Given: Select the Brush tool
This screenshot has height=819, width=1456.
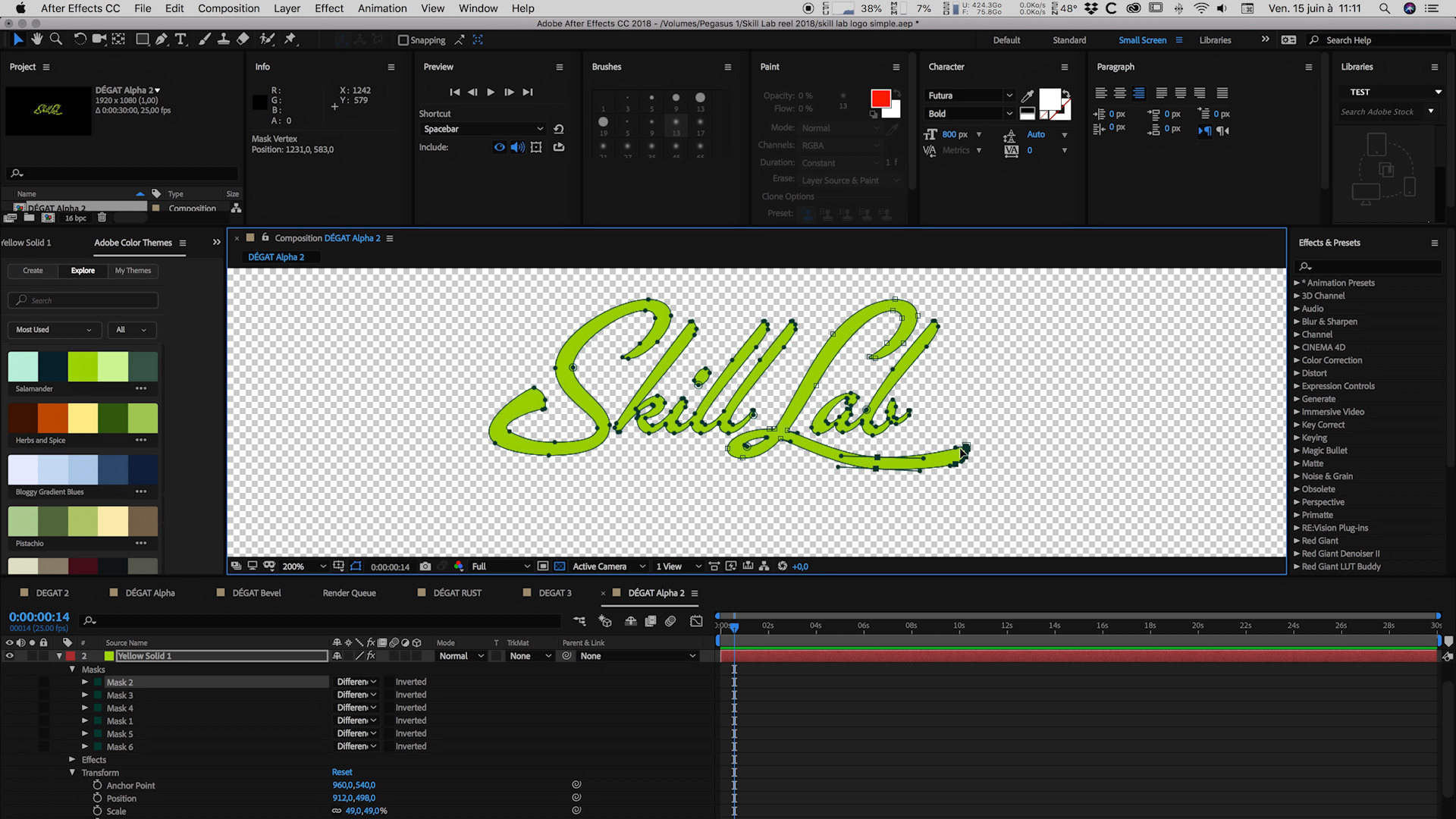Looking at the screenshot, I should (204, 39).
